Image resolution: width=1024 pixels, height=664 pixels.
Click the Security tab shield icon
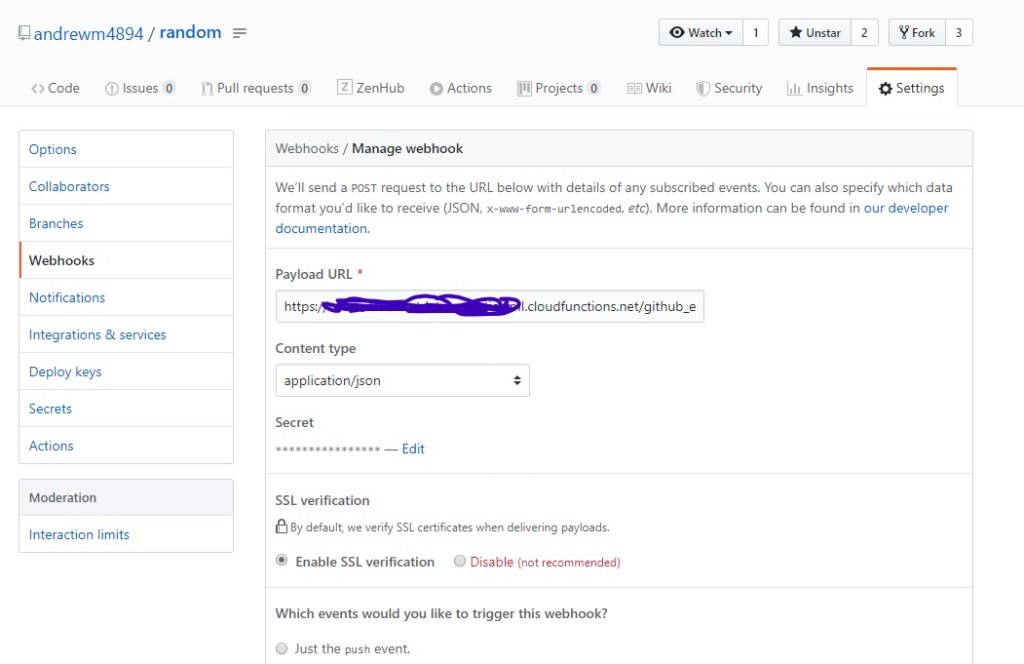[x=703, y=89]
